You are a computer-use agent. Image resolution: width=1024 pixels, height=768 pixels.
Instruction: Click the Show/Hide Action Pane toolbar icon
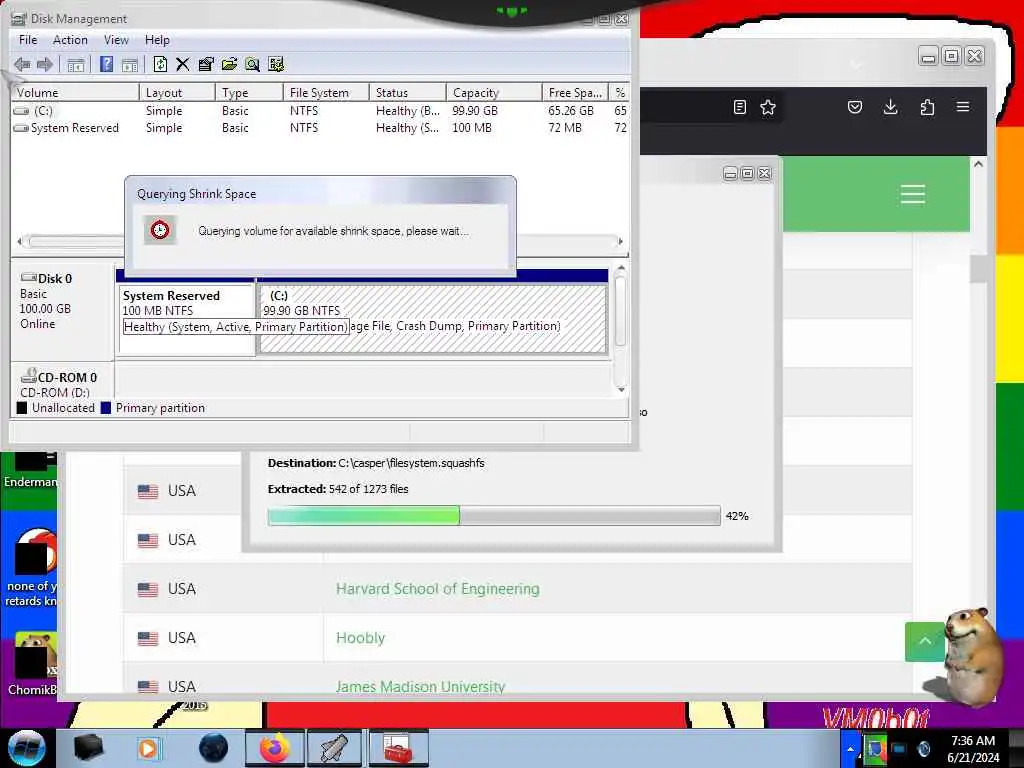coord(129,64)
